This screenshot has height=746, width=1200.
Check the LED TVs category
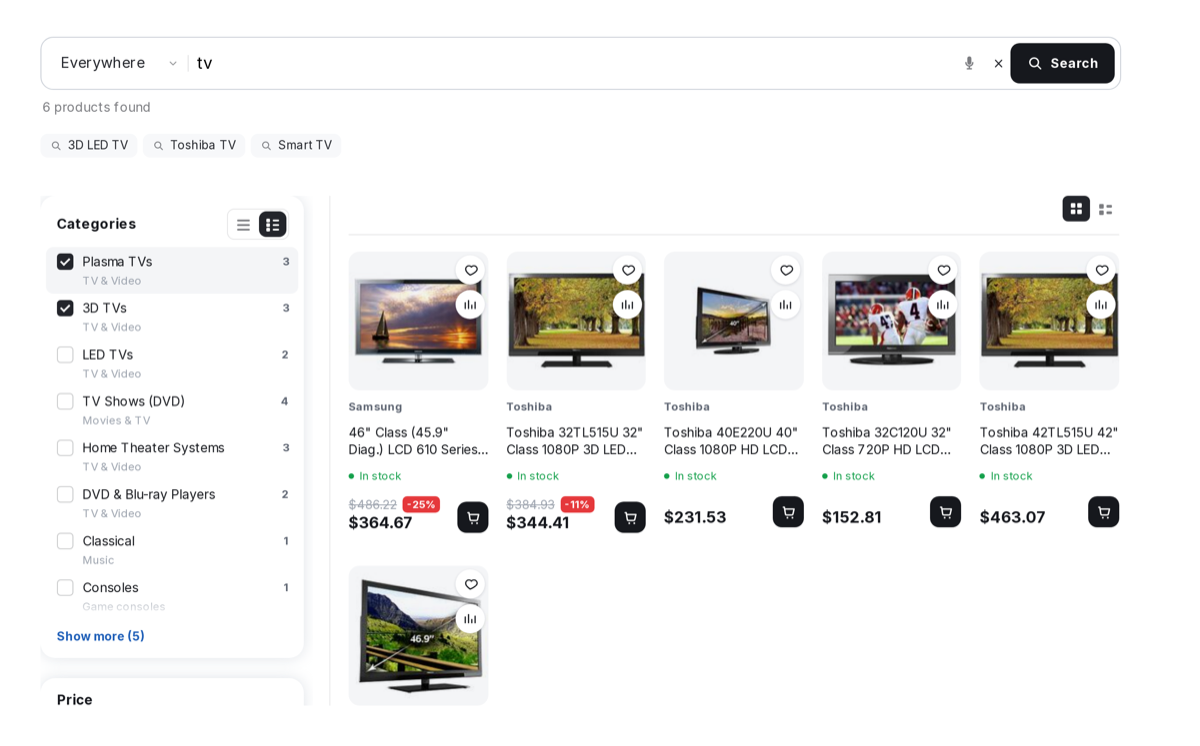[x=65, y=355]
